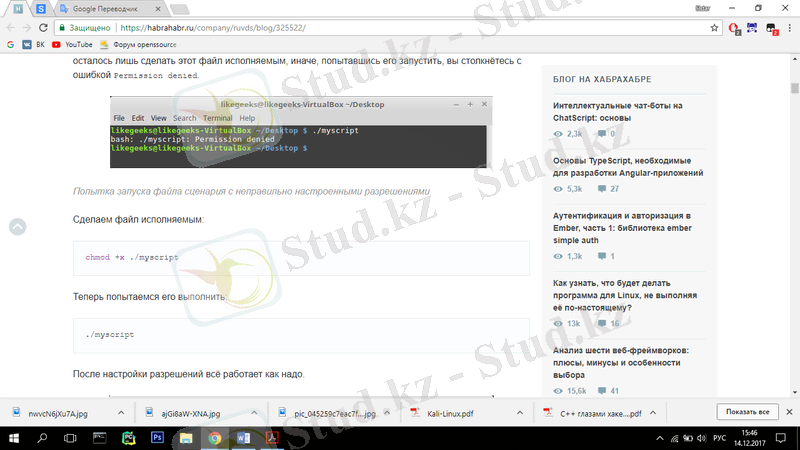800x450 pixels.
Task: Open File Explorer from the taskbar
Action: (186, 438)
